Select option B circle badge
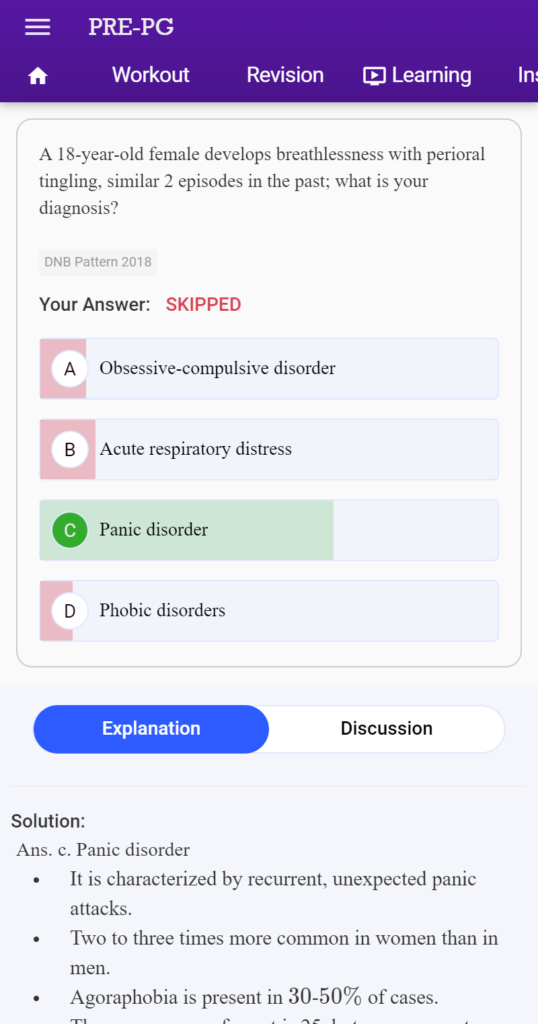Viewport: 538px width, 1024px height. [x=70, y=449]
